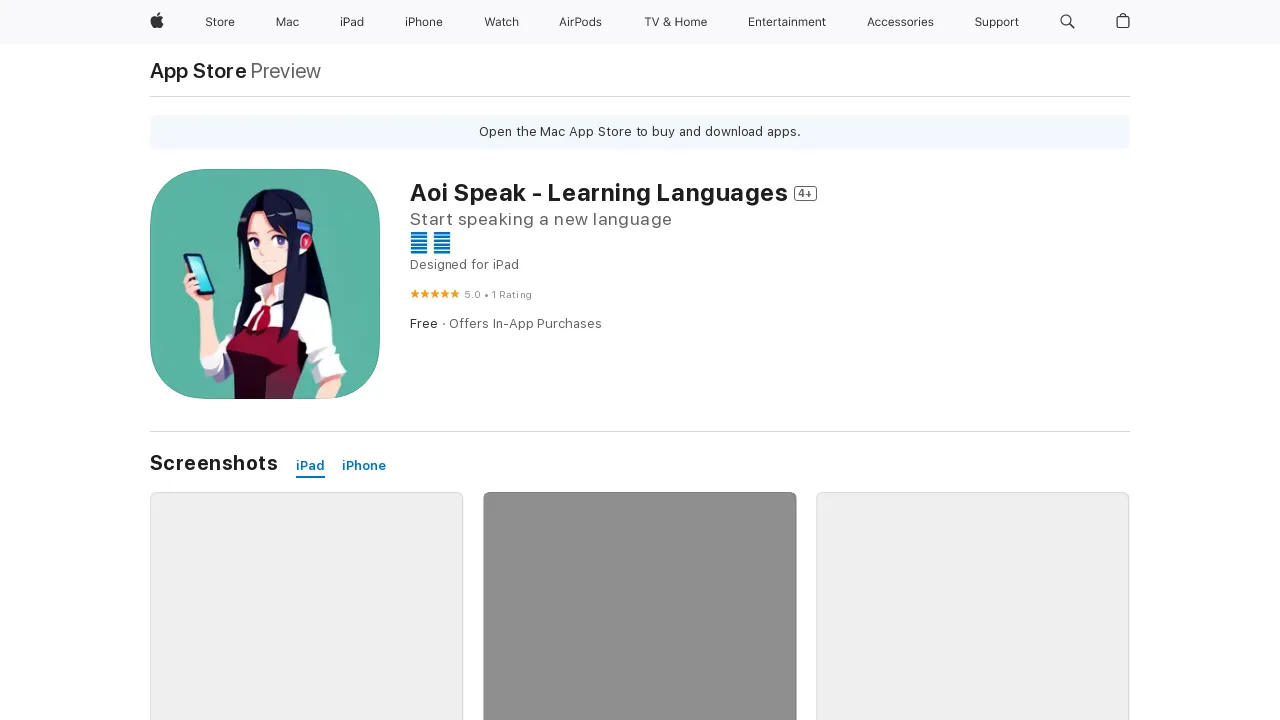Open the search magnifier icon
The image size is (1280, 720).
[x=1067, y=21]
